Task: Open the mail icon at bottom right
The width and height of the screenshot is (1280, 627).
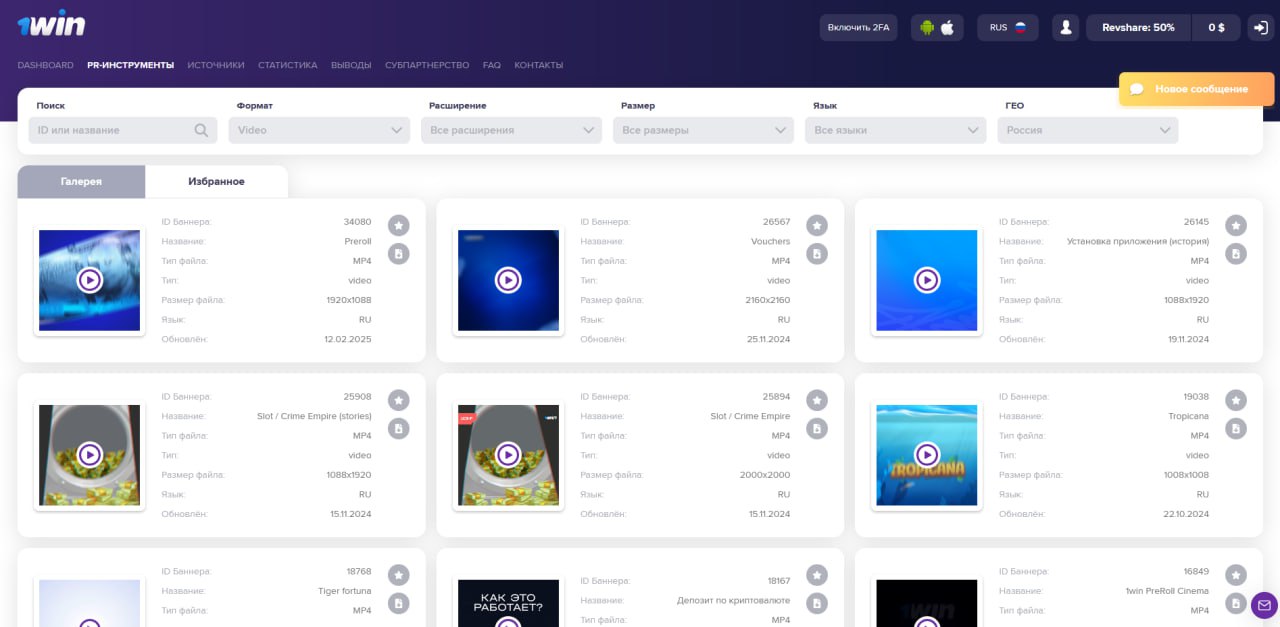Action: pos(1264,605)
